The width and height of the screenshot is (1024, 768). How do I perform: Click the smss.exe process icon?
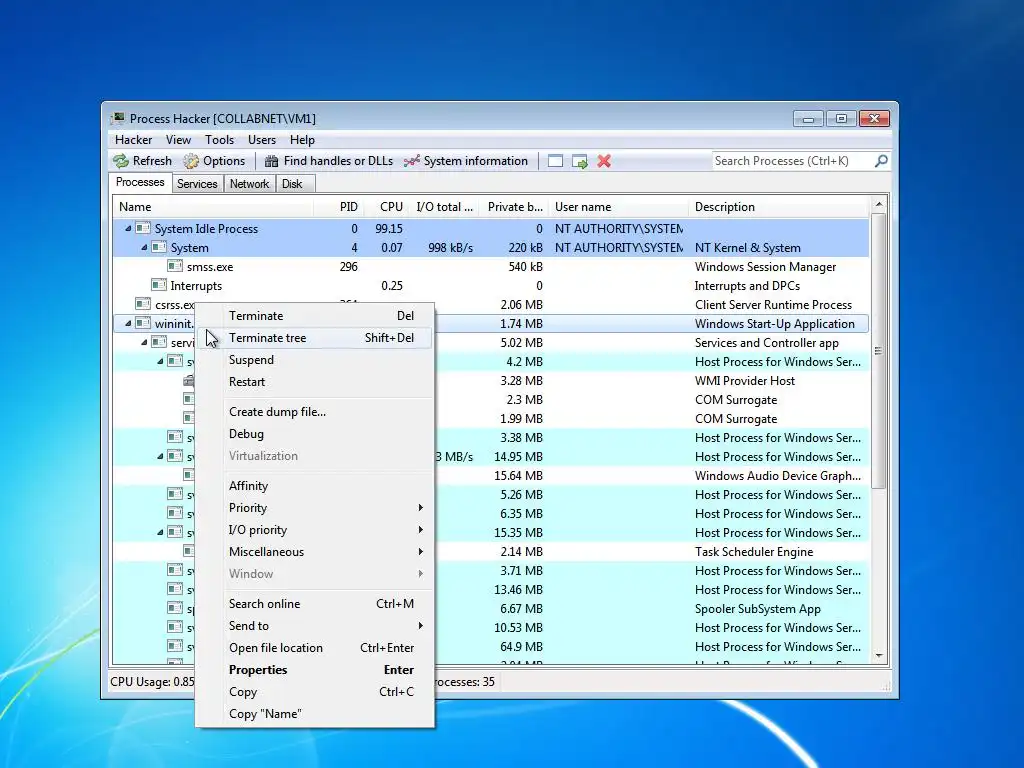click(x=174, y=266)
